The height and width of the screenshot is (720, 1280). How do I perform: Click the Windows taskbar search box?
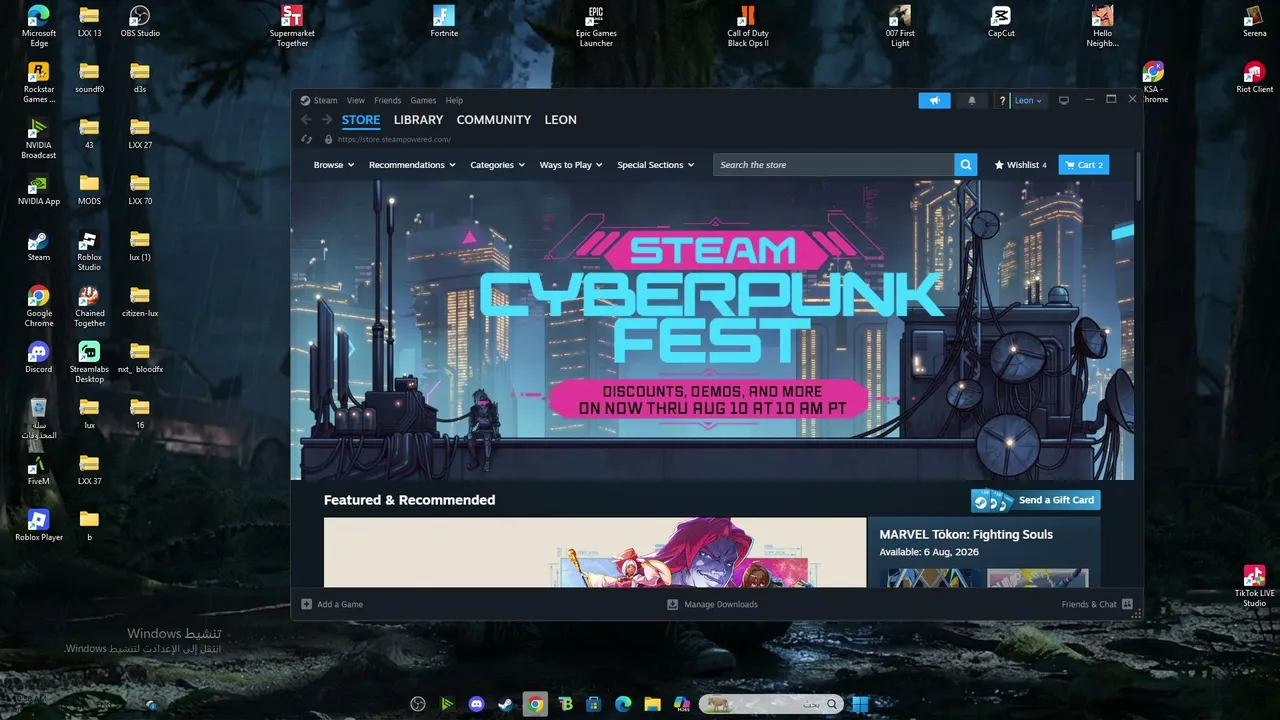(770, 704)
